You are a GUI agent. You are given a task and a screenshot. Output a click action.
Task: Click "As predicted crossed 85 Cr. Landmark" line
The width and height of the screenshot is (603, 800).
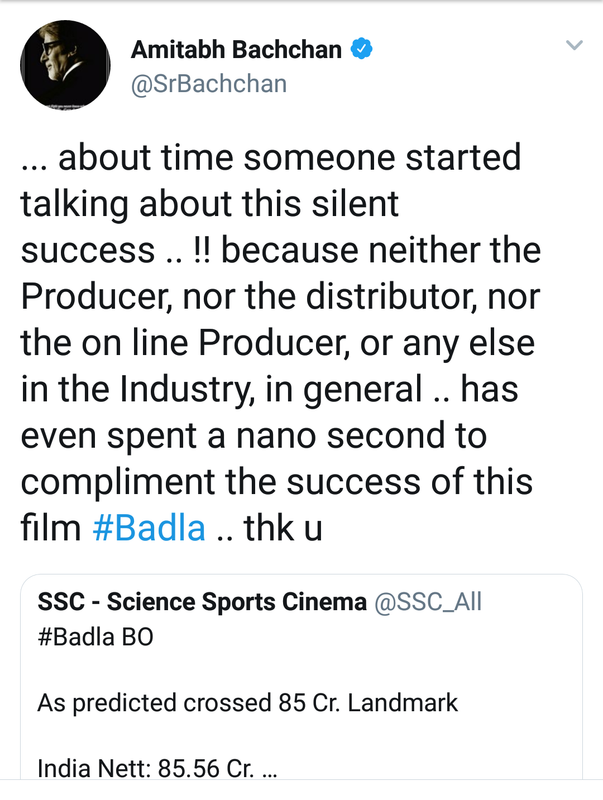coord(247,703)
